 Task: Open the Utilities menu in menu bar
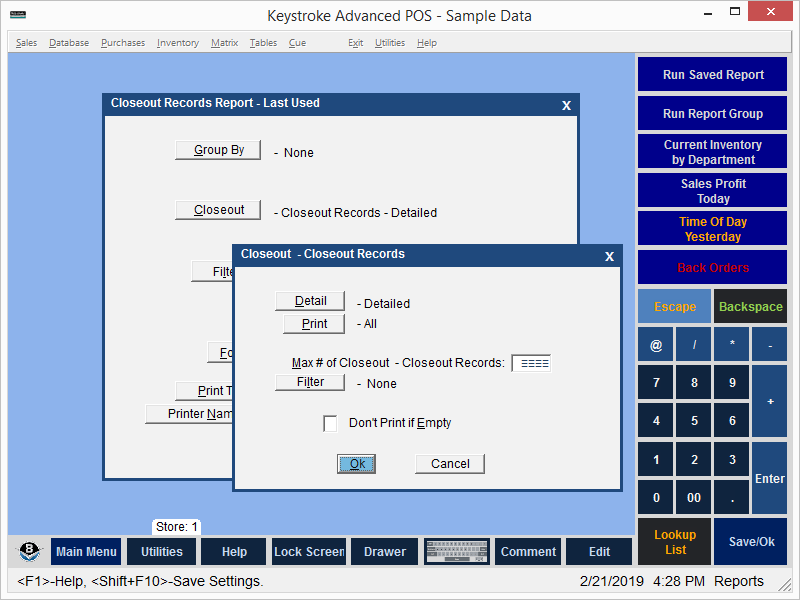(x=389, y=43)
